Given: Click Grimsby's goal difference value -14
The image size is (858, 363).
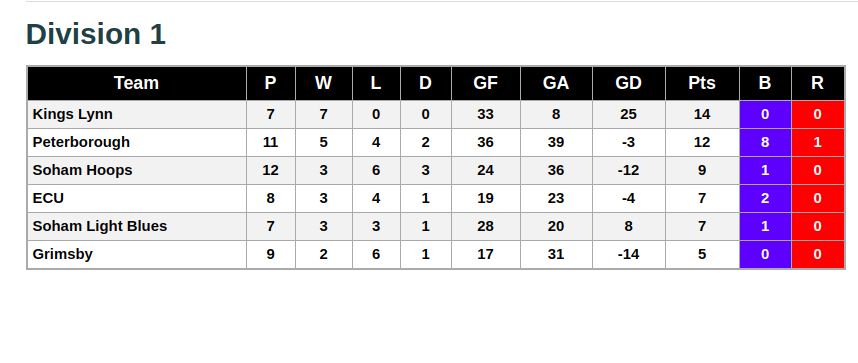Looking at the screenshot, I should [628, 254].
